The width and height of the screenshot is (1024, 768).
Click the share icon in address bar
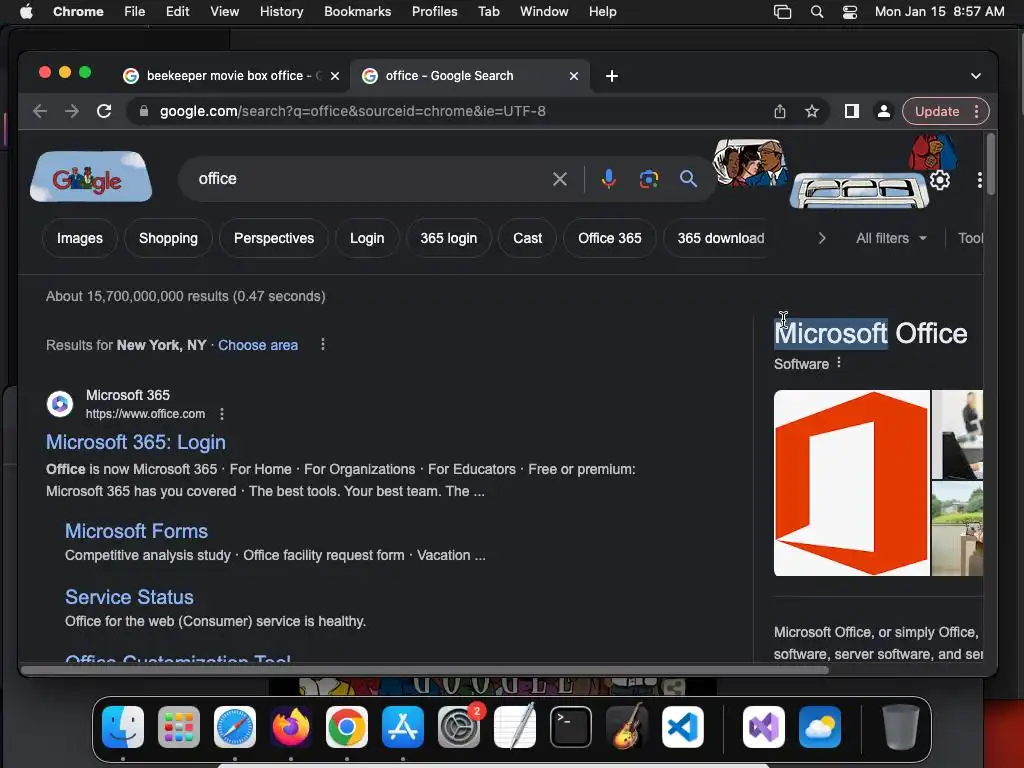tap(780, 111)
